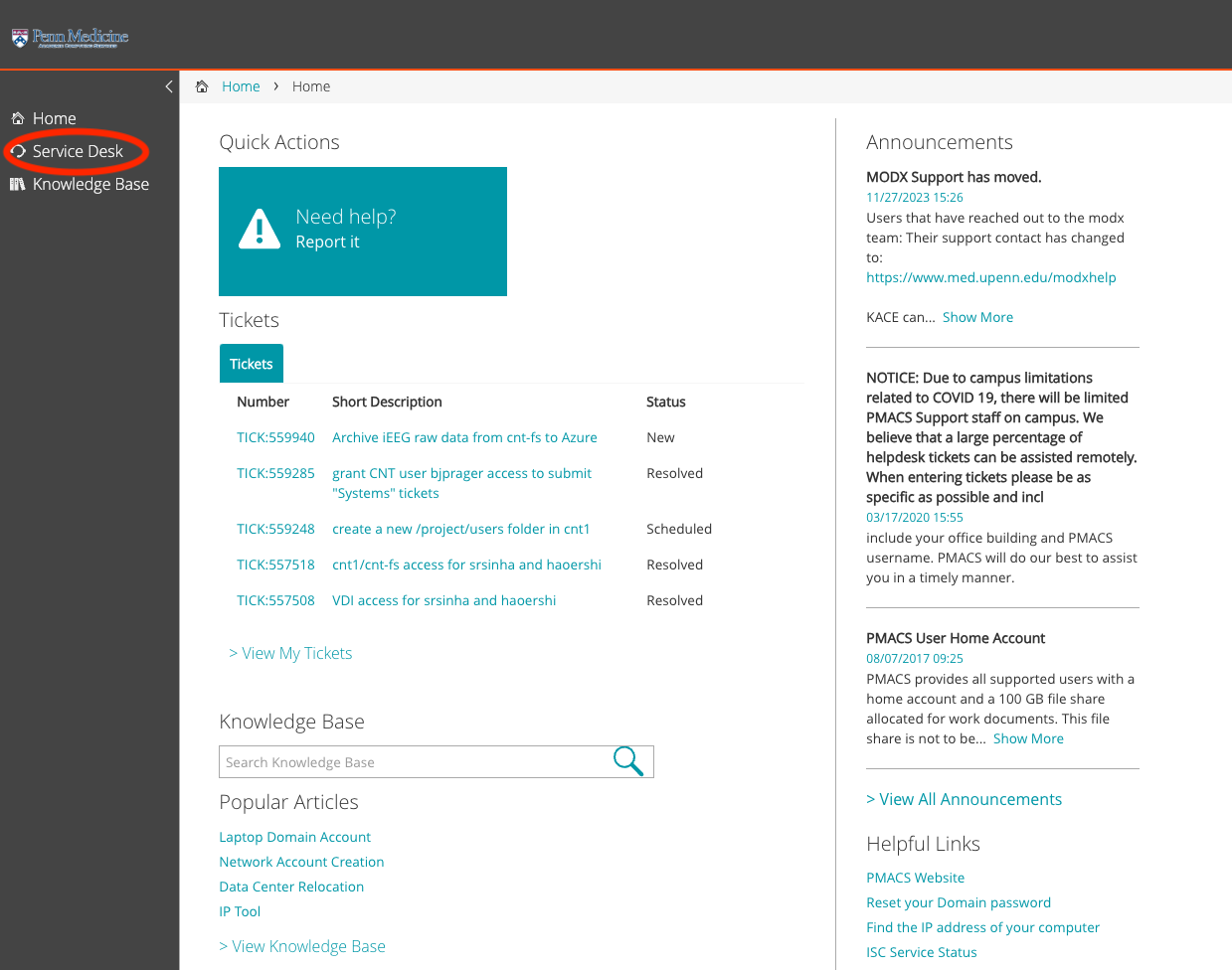Screen dimensions: 1232x970
Task: Open Data Center Relocation article
Action: point(291,887)
